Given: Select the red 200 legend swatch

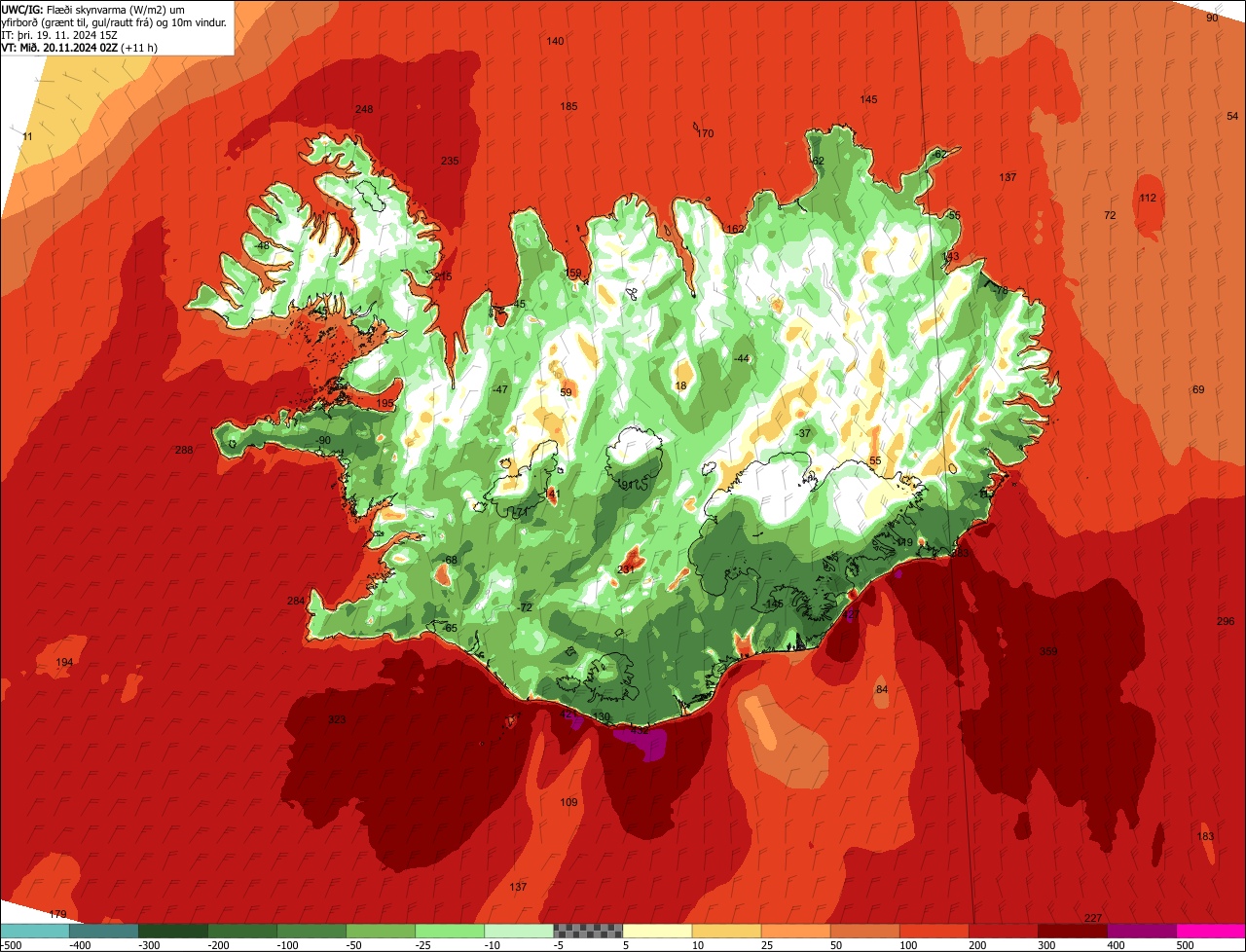Looking at the screenshot, I should click(x=1003, y=931).
